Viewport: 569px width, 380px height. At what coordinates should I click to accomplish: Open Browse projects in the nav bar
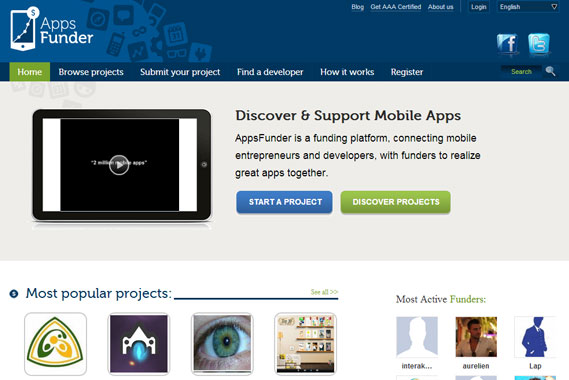pos(91,72)
